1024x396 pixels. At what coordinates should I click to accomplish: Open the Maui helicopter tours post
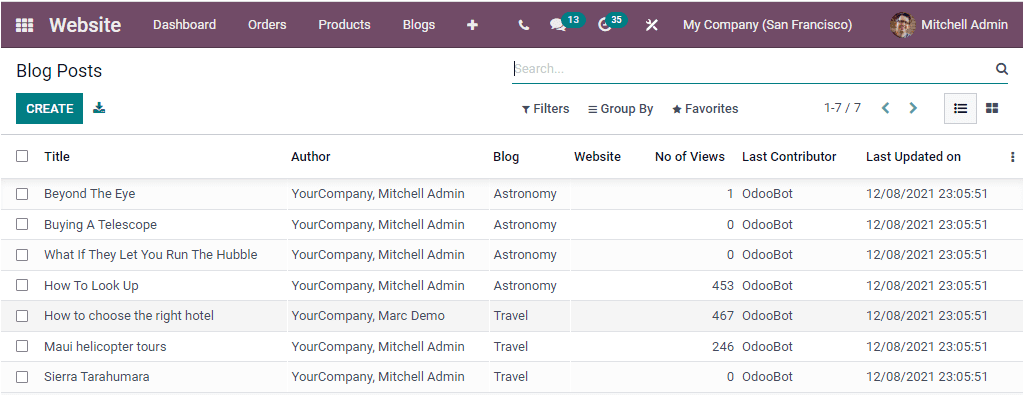coord(105,346)
